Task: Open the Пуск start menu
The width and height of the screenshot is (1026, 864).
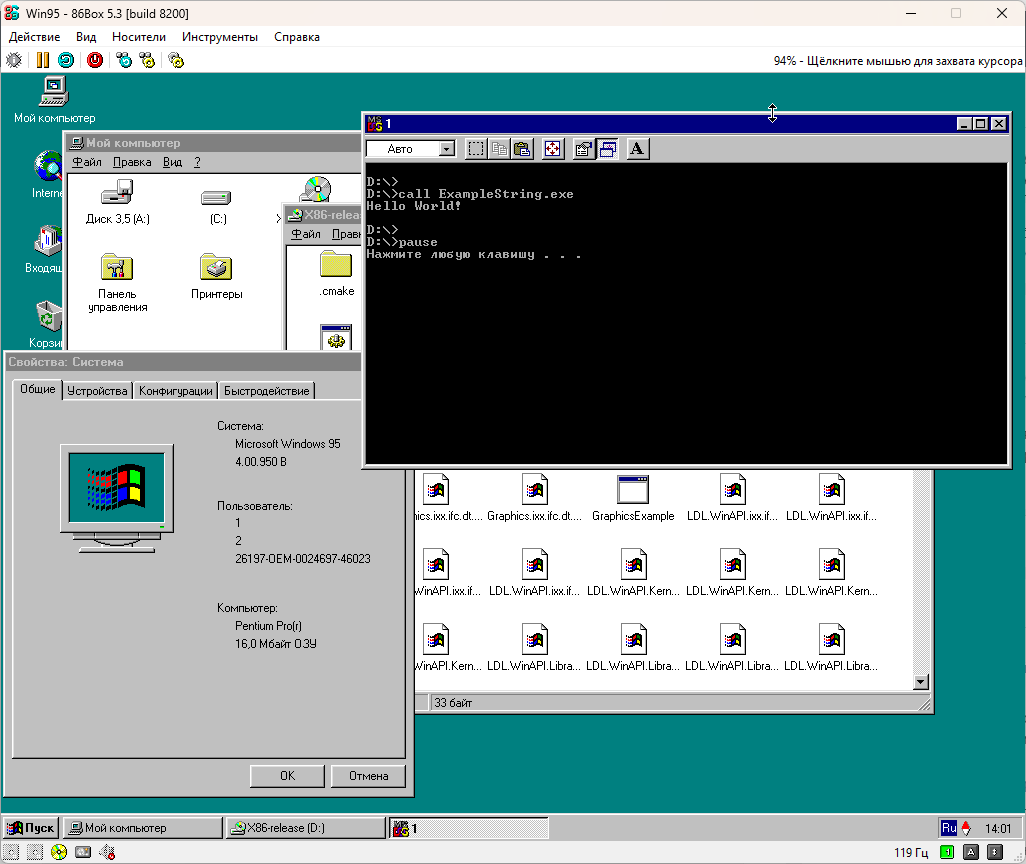Action: tap(31, 828)
